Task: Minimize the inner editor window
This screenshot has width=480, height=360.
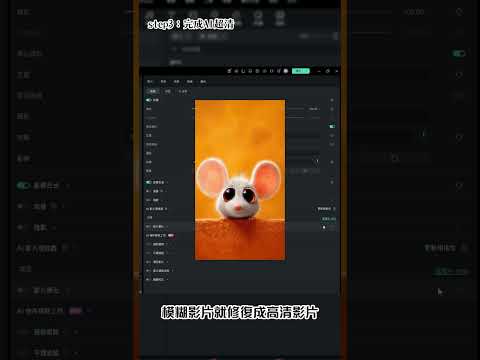Action: (319, 71)
